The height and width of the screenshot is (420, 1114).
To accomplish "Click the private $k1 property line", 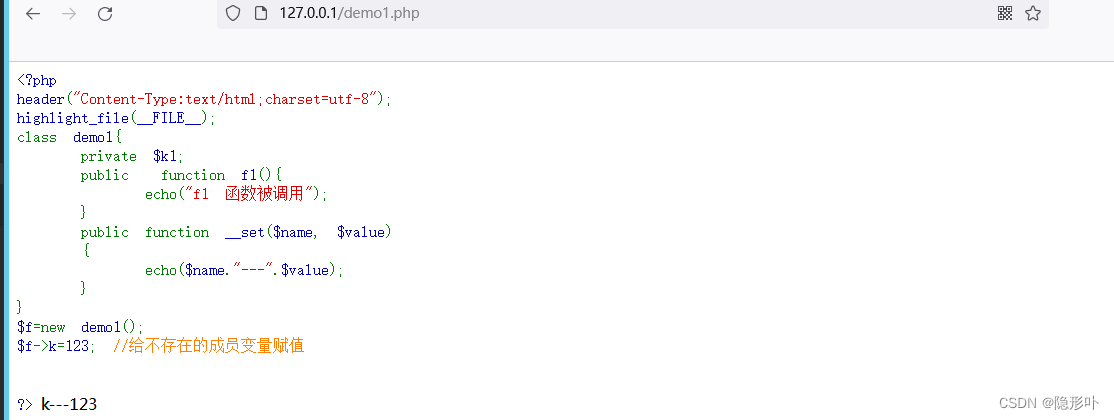I will tap(132, 156).
